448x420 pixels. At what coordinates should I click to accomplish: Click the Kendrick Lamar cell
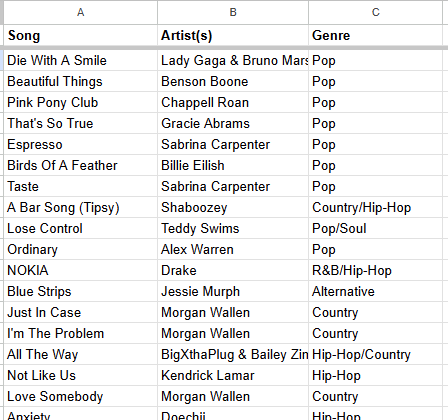pos(233,375)
